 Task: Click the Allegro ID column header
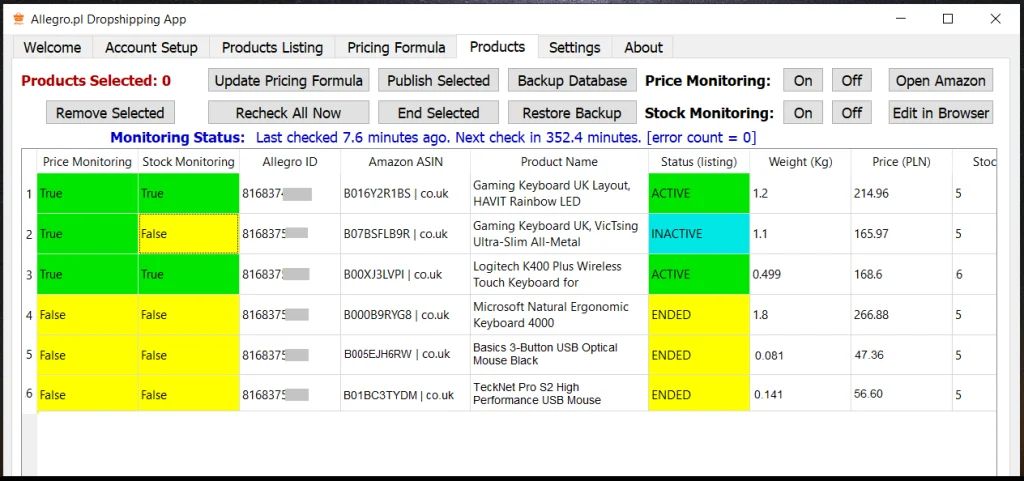(290, 161)
